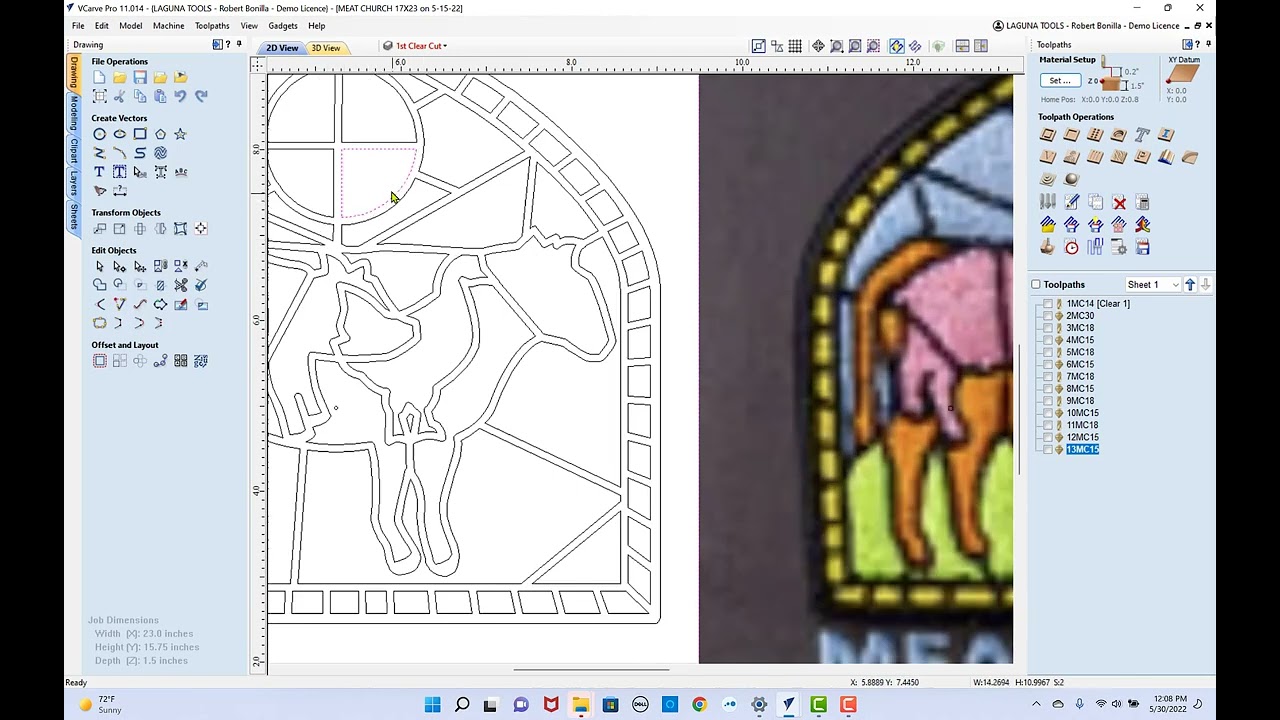The image size is (1280, 720).
Task: Toggle the snap grid icon
Action: (795, 46)
